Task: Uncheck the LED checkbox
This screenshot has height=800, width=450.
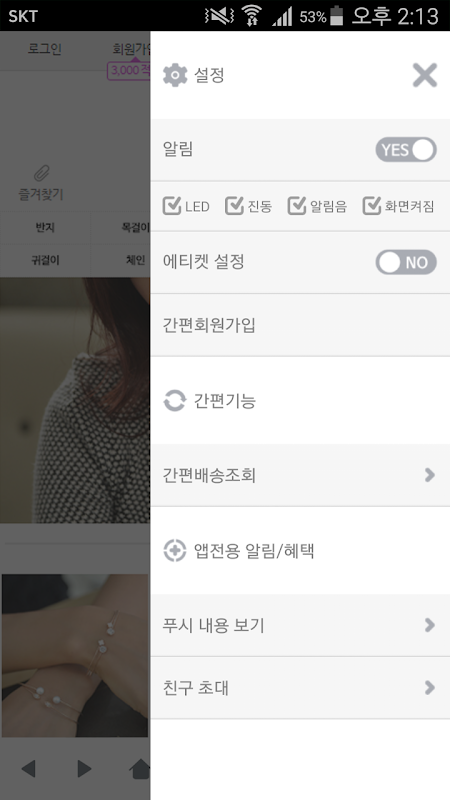Action: pos(172,206)
